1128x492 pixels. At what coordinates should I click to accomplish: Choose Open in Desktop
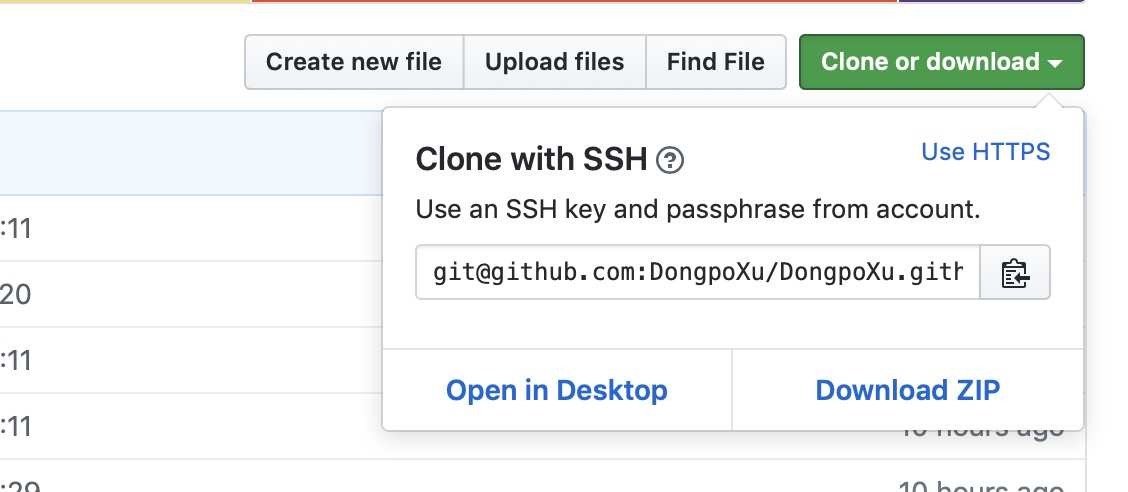tap(557, 390)
